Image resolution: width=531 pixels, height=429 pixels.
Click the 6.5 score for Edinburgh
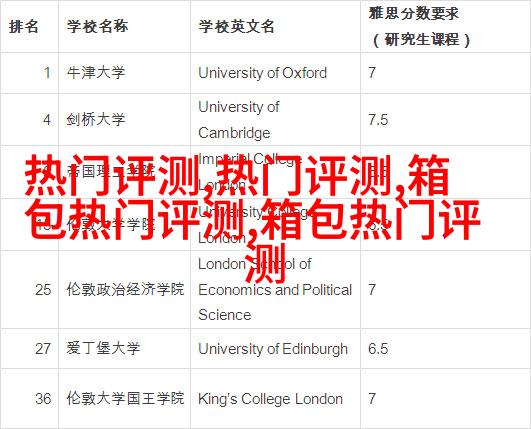pos(378,349)
